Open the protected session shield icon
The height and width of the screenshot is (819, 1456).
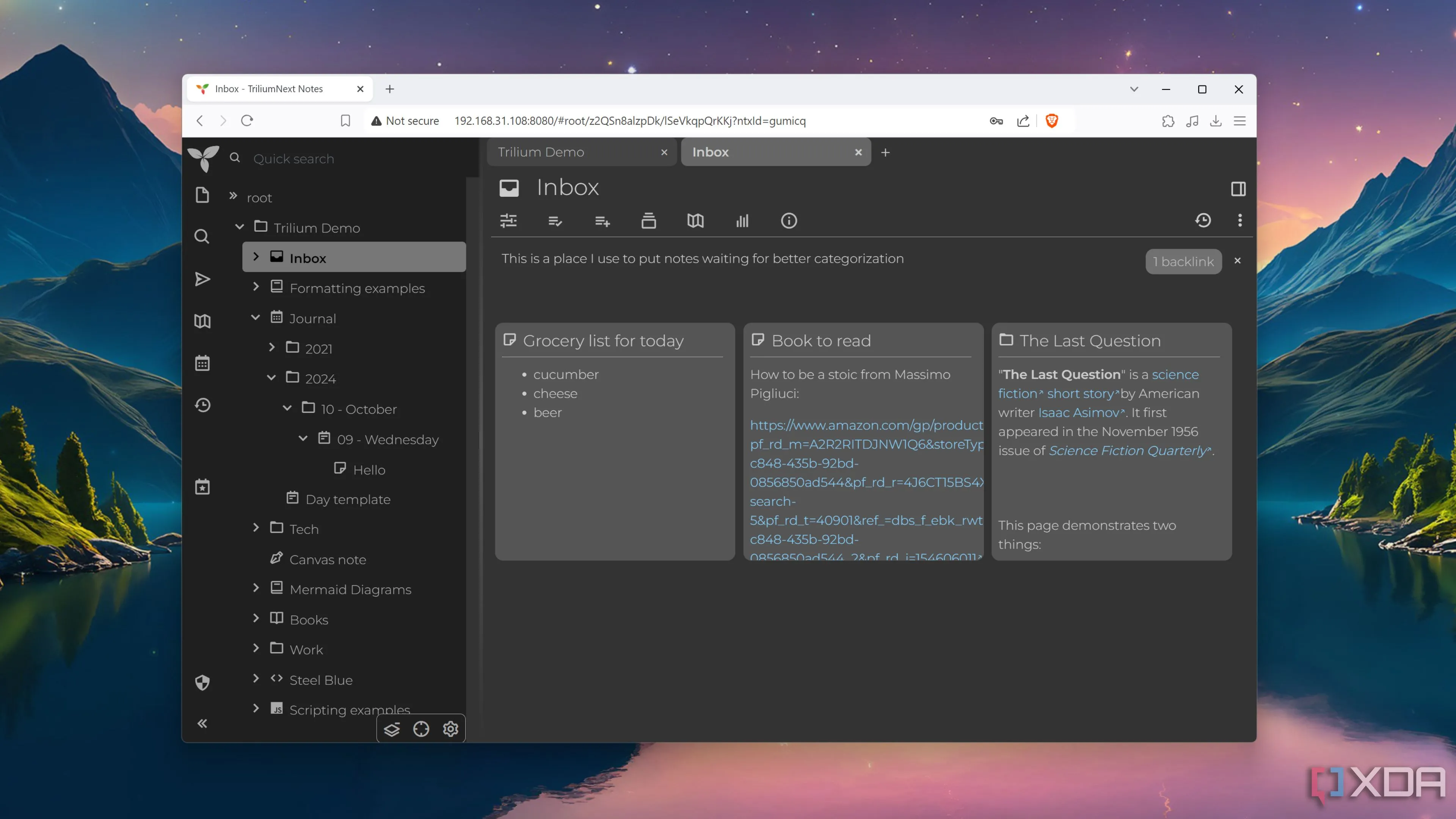click(202, 682)
